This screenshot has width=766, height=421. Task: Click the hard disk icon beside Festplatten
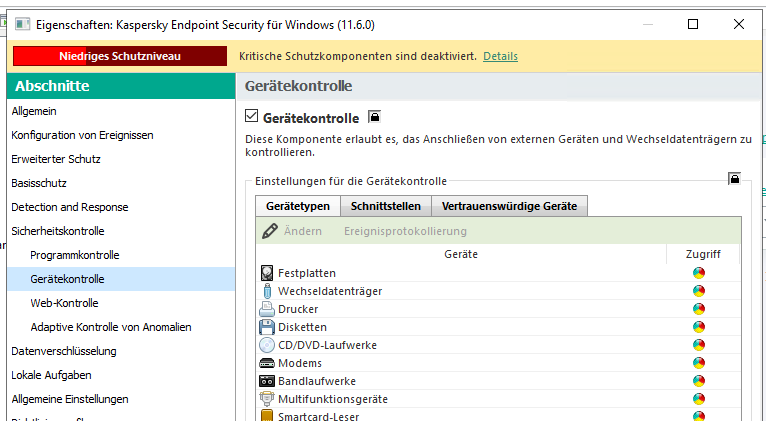click(267, 273)
